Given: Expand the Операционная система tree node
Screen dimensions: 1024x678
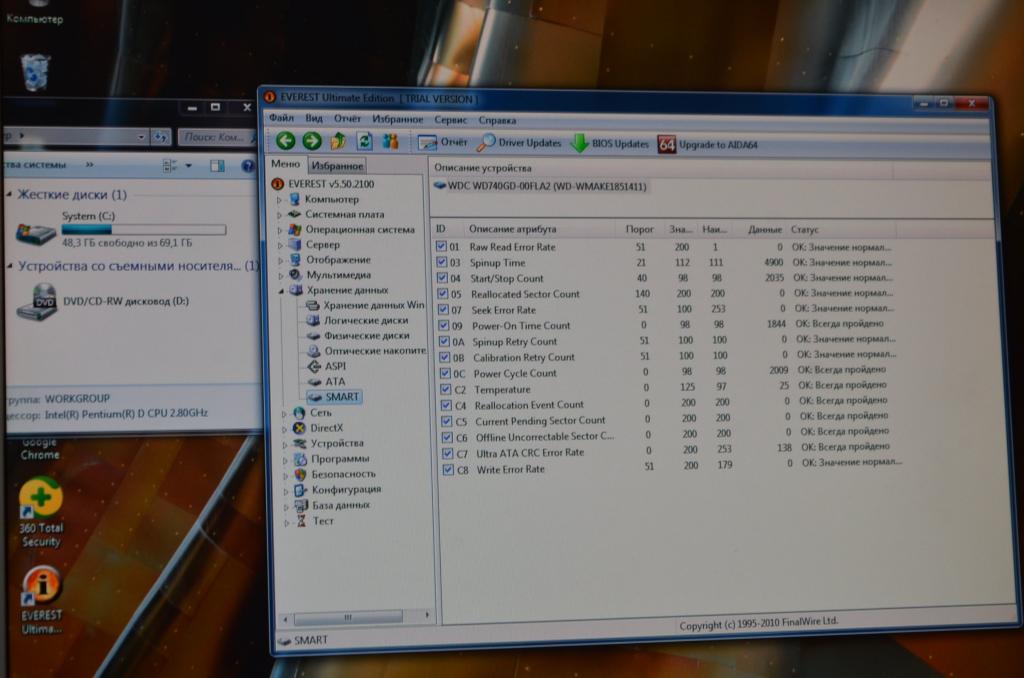Looking at the screenshot, I should pos(280,230).
